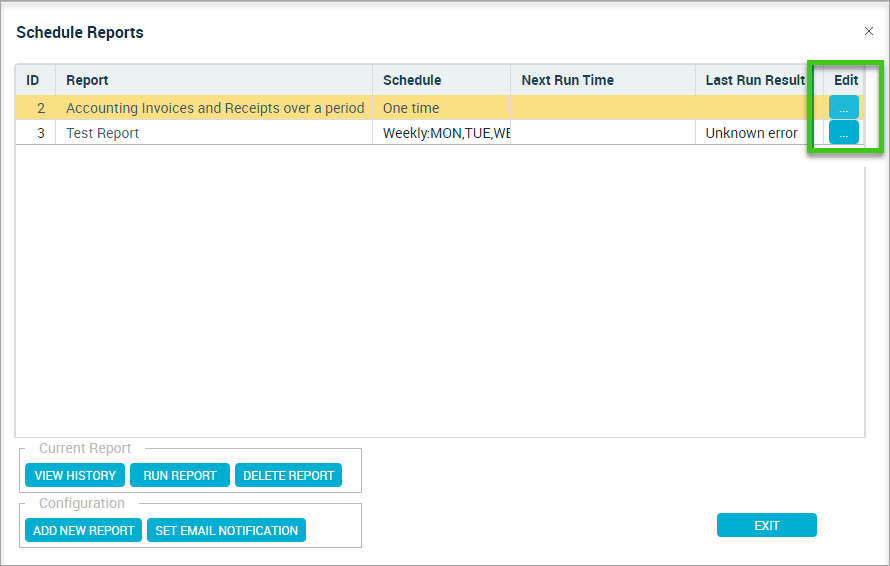The height and width of the screenshot is (566, 890).
Task: Exit the Schedule Reports dialog
Action: click(x=767, y=525)
